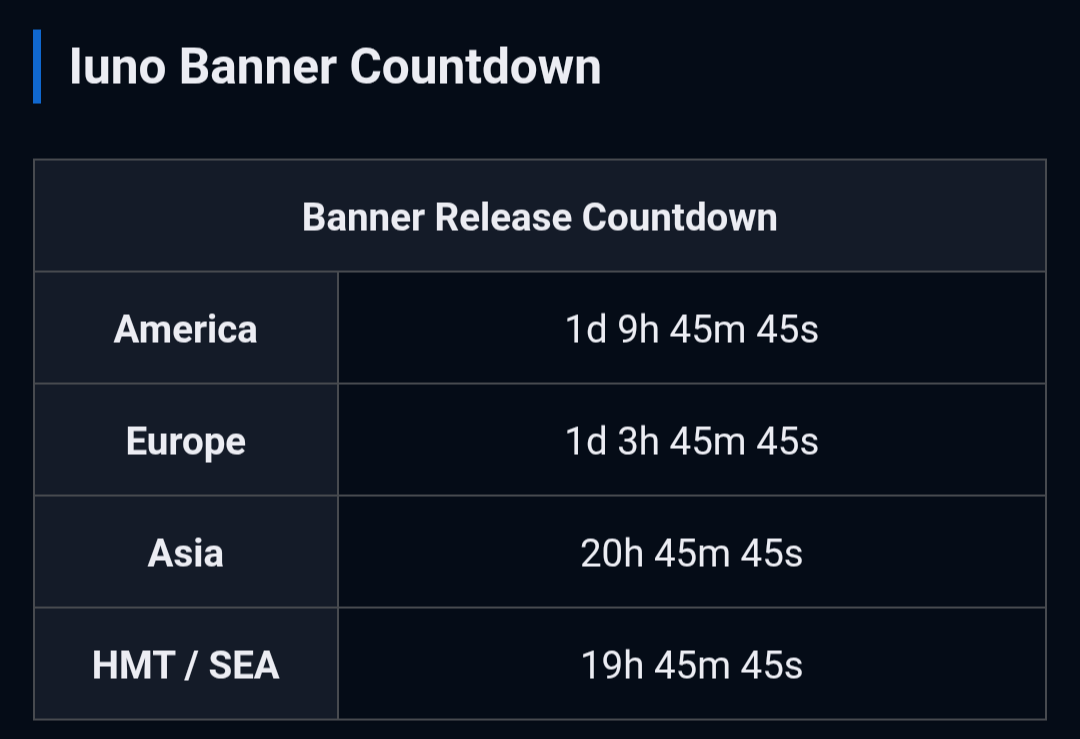Click Asia's 20h 45m 45s countdown

click(692, 553)
